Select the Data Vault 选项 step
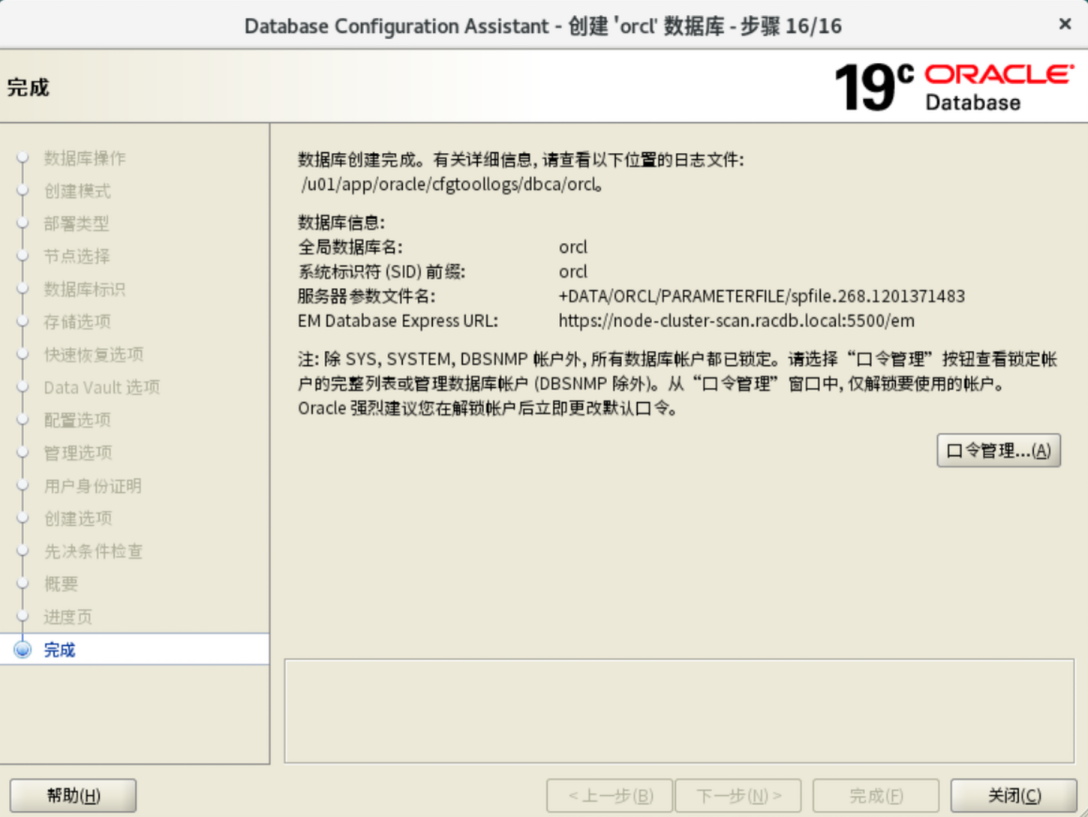Viewport: 1088px width, 817px height. point(101,387)
